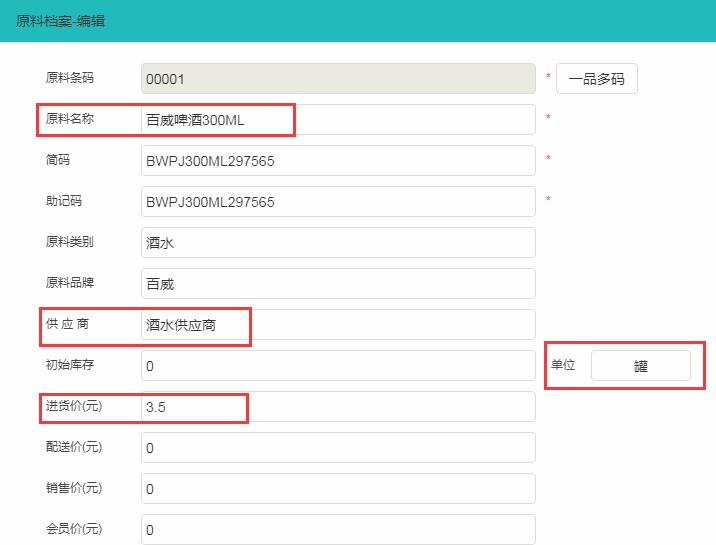Image resolution: width=716 pixels, height=545 pixels.
Task: Click the greyed 原料条码 field 00001
Action: [x=338, y=79]
